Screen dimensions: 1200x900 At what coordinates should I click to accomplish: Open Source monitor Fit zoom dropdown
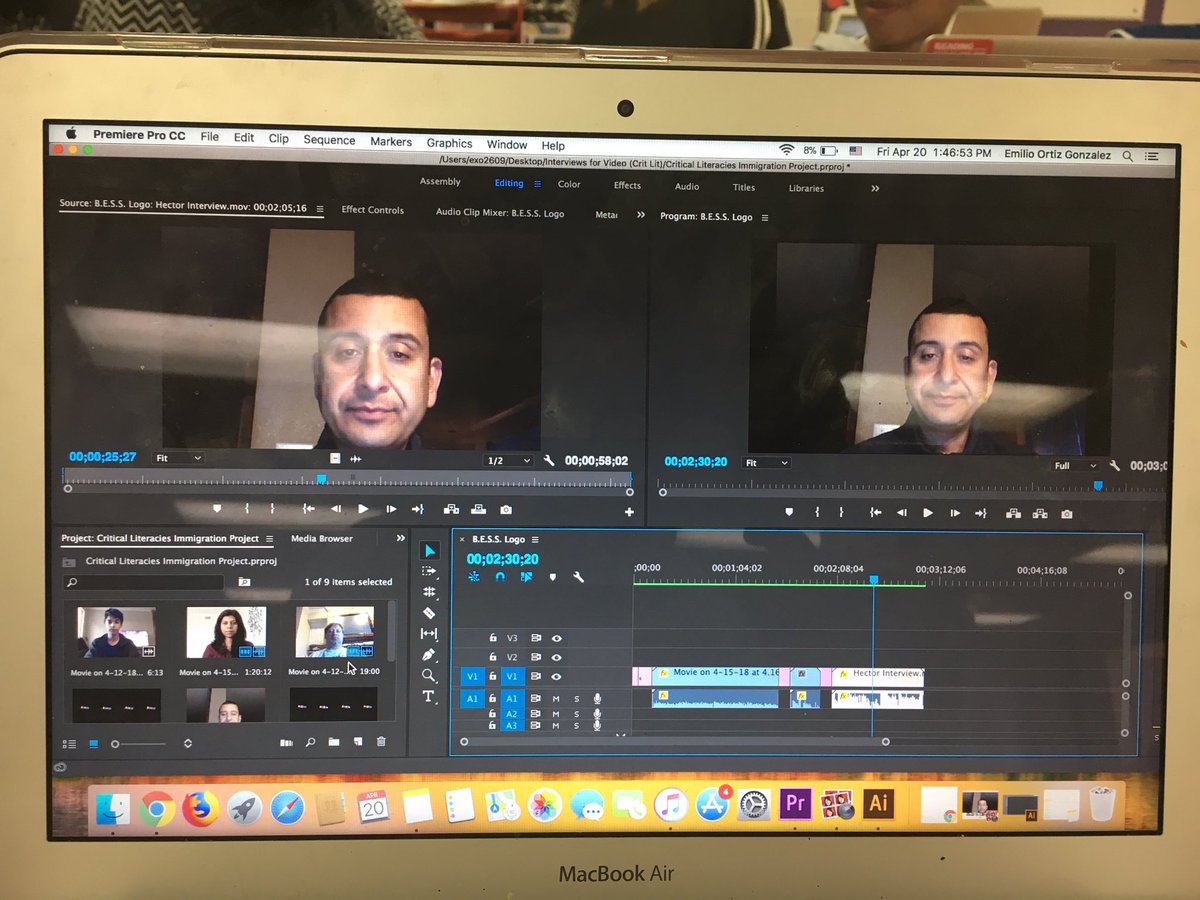point(179,458)
